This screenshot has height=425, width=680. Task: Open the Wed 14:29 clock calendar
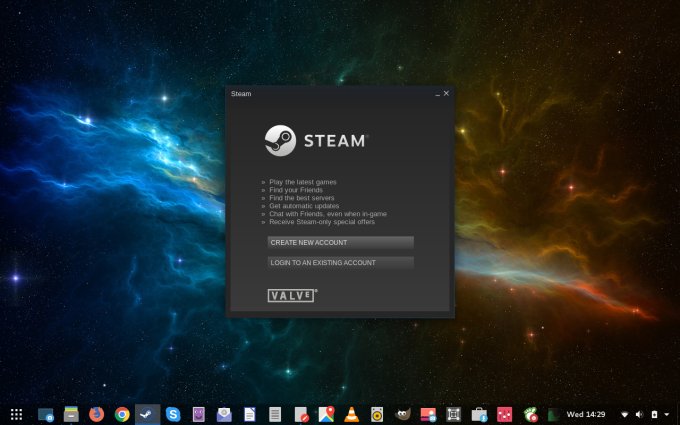[585, 414]
